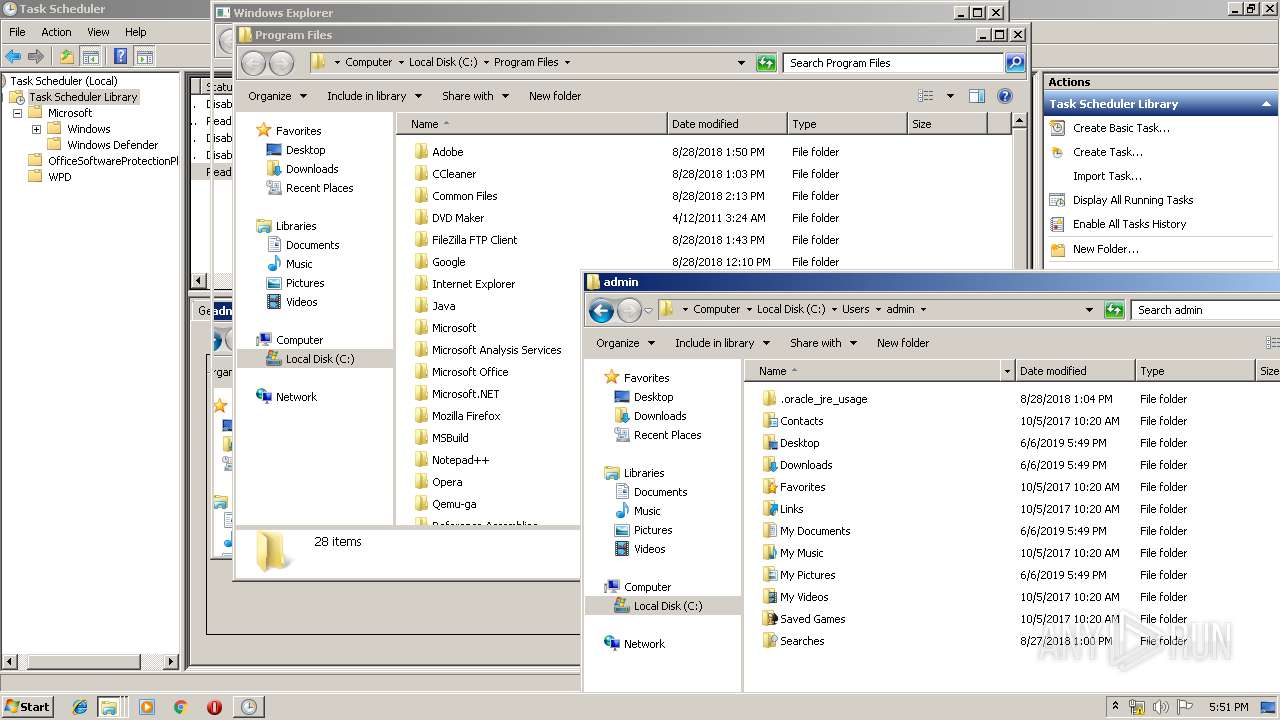The image size is (1280, 720).
Task: Open view options dropdown arrow in Program Files
Action: click(950, 96)
